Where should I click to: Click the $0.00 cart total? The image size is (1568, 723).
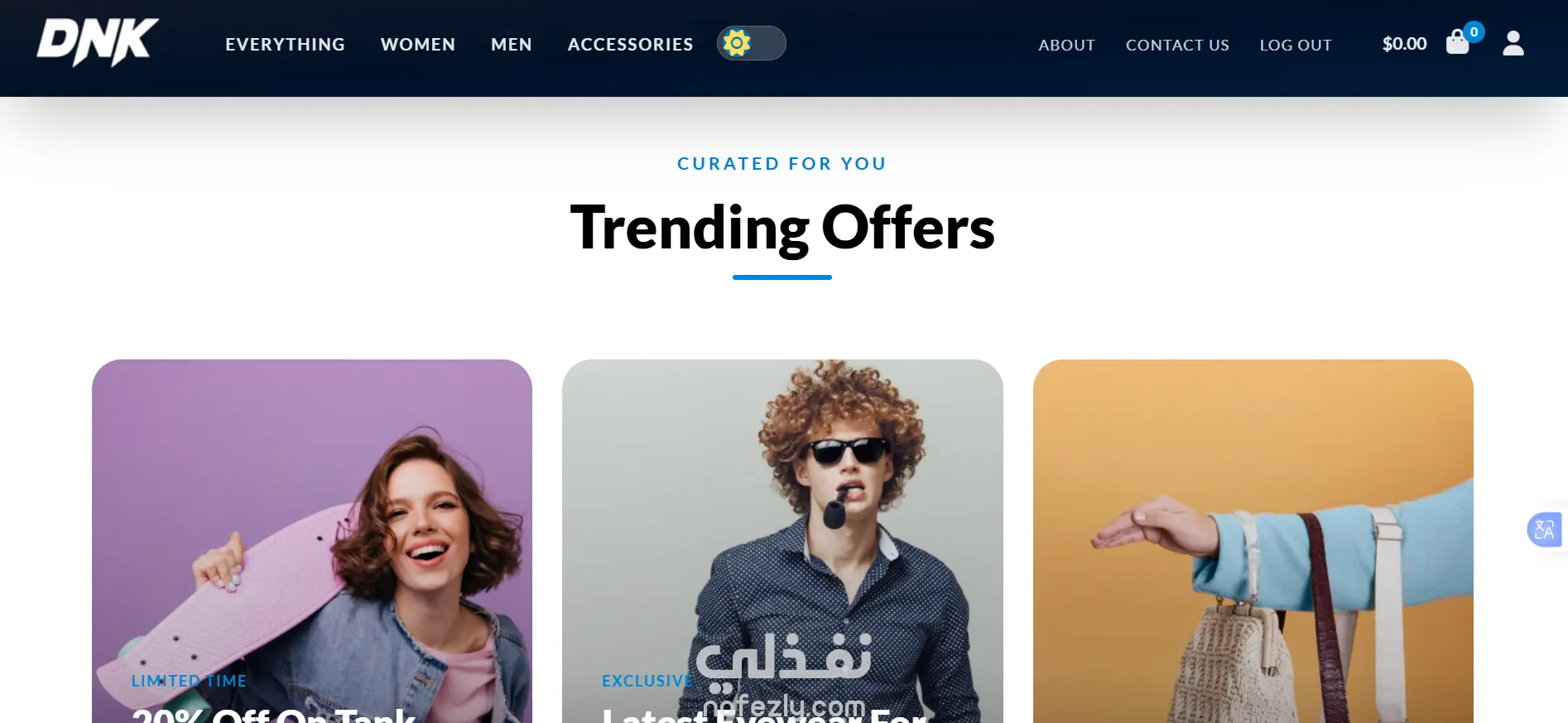click(x=1405, y=44)
